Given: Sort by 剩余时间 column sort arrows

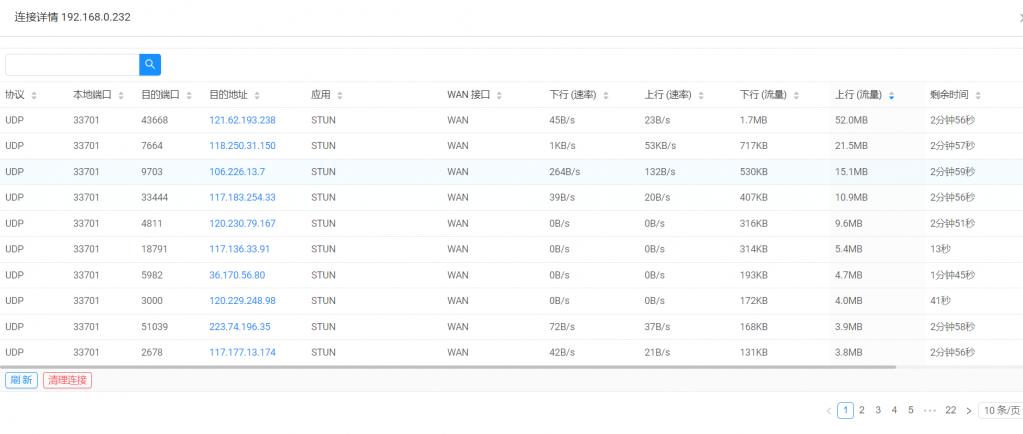Looking at the screenshot, I should point(978,95).
